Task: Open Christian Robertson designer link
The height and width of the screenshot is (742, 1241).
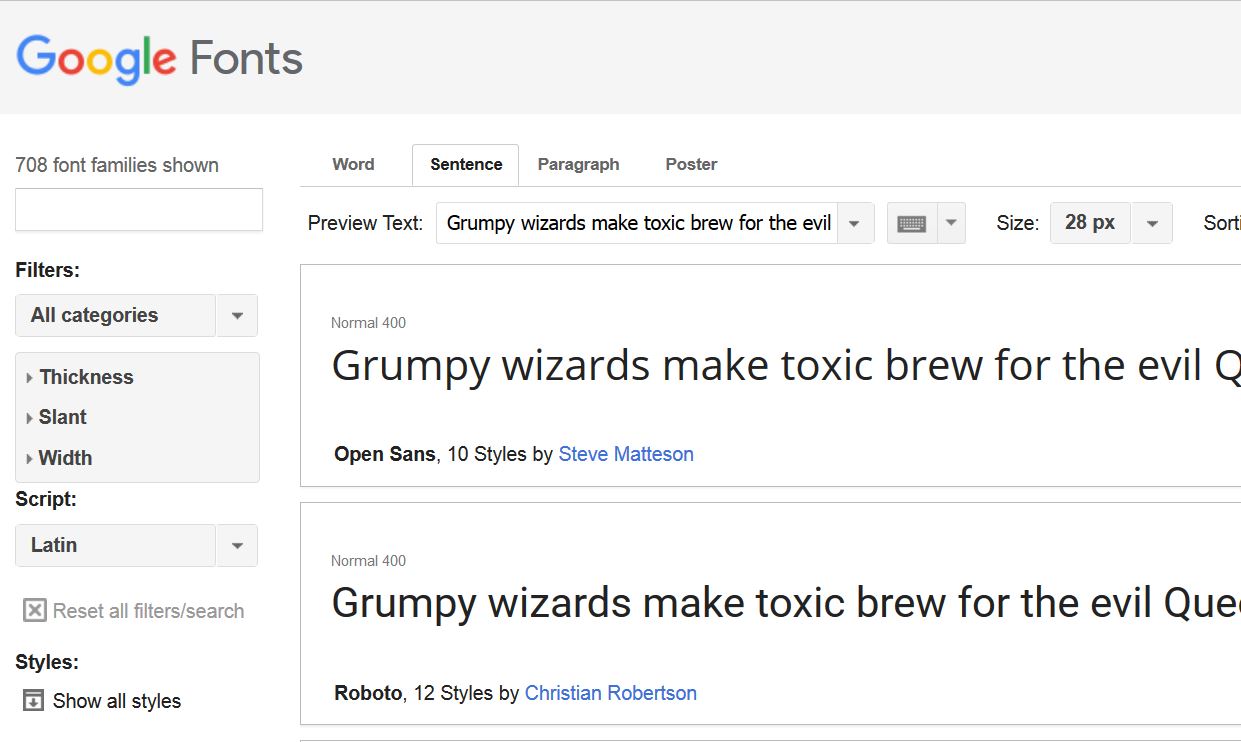Action: pos(611,693)
